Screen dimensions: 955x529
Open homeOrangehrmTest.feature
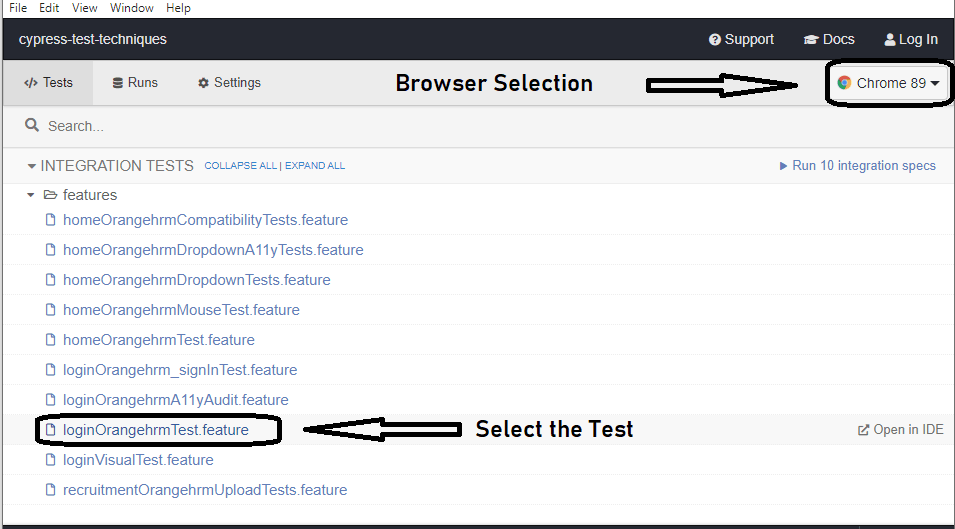coord(159,340)
